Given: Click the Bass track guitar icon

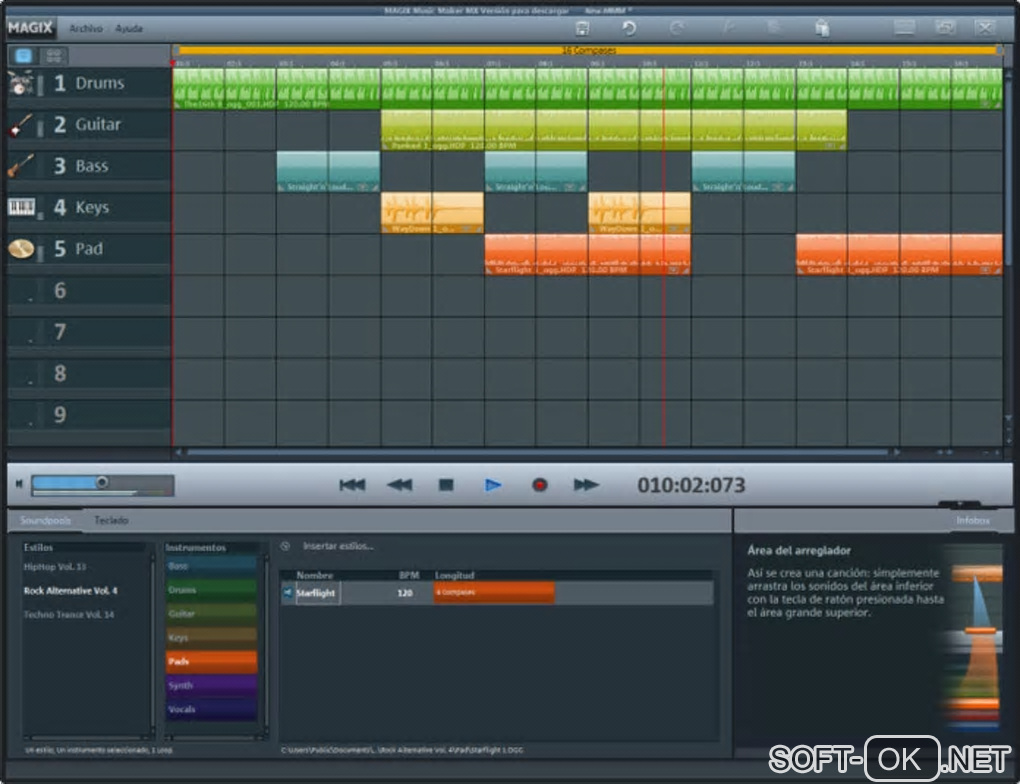Looking at the screenshot, I should click(20, 166).
